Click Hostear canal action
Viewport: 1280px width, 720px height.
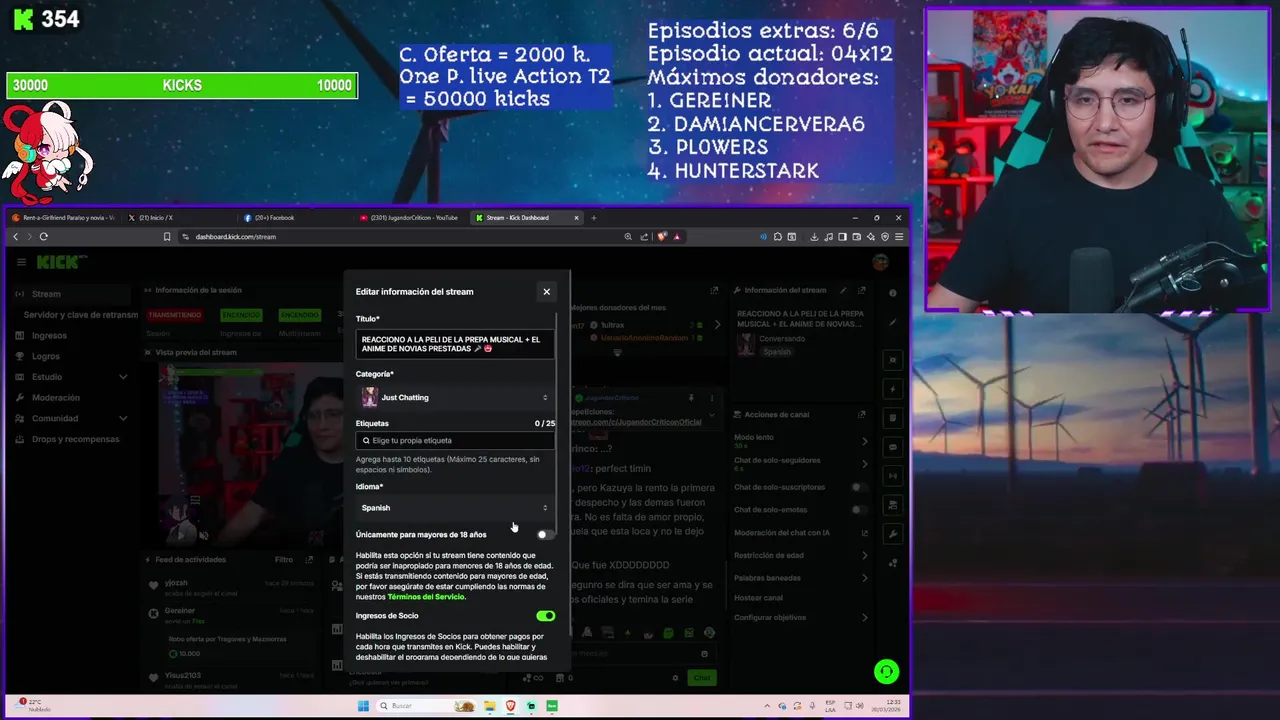(x=759, y=597)
